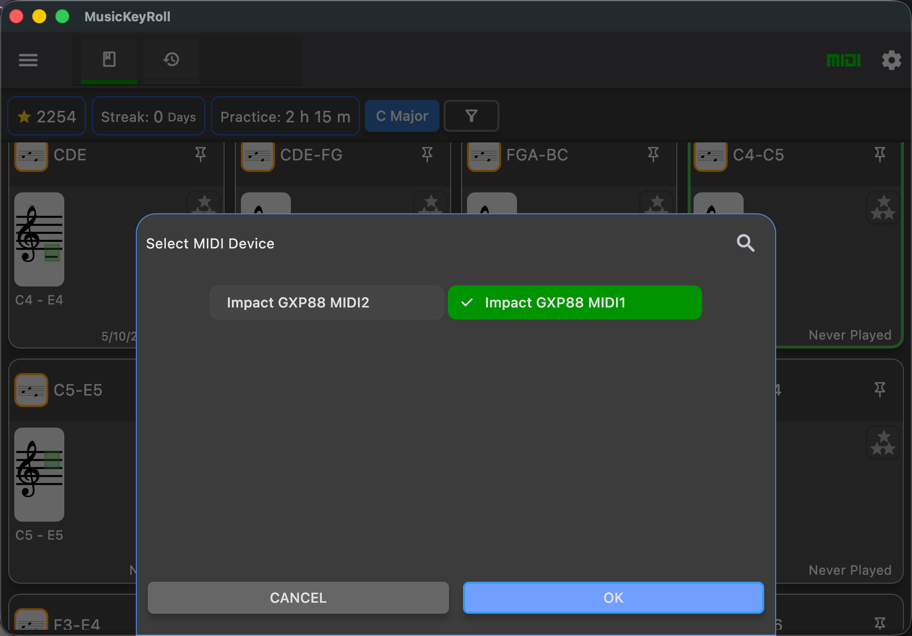Click the C4-C5 lesson sheet icon
912x636 pixels.
point(711,156)
